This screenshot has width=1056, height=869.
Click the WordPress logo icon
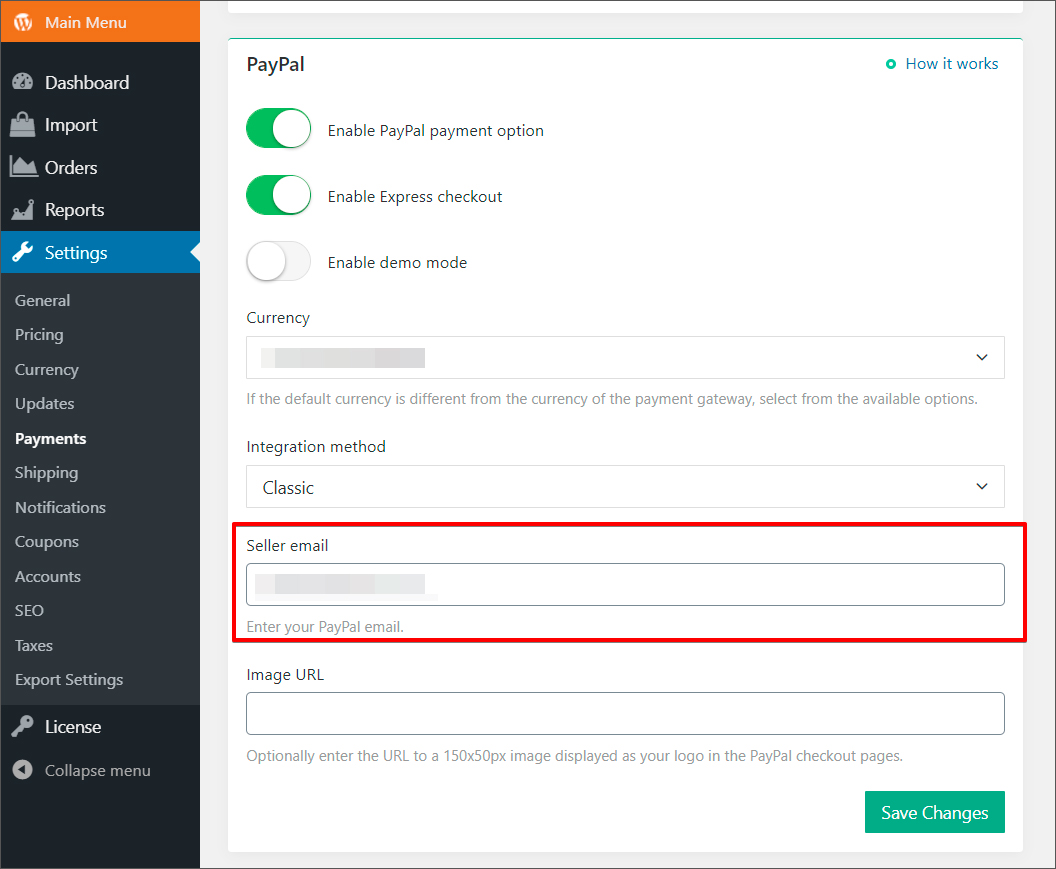[x=23, y=22]
